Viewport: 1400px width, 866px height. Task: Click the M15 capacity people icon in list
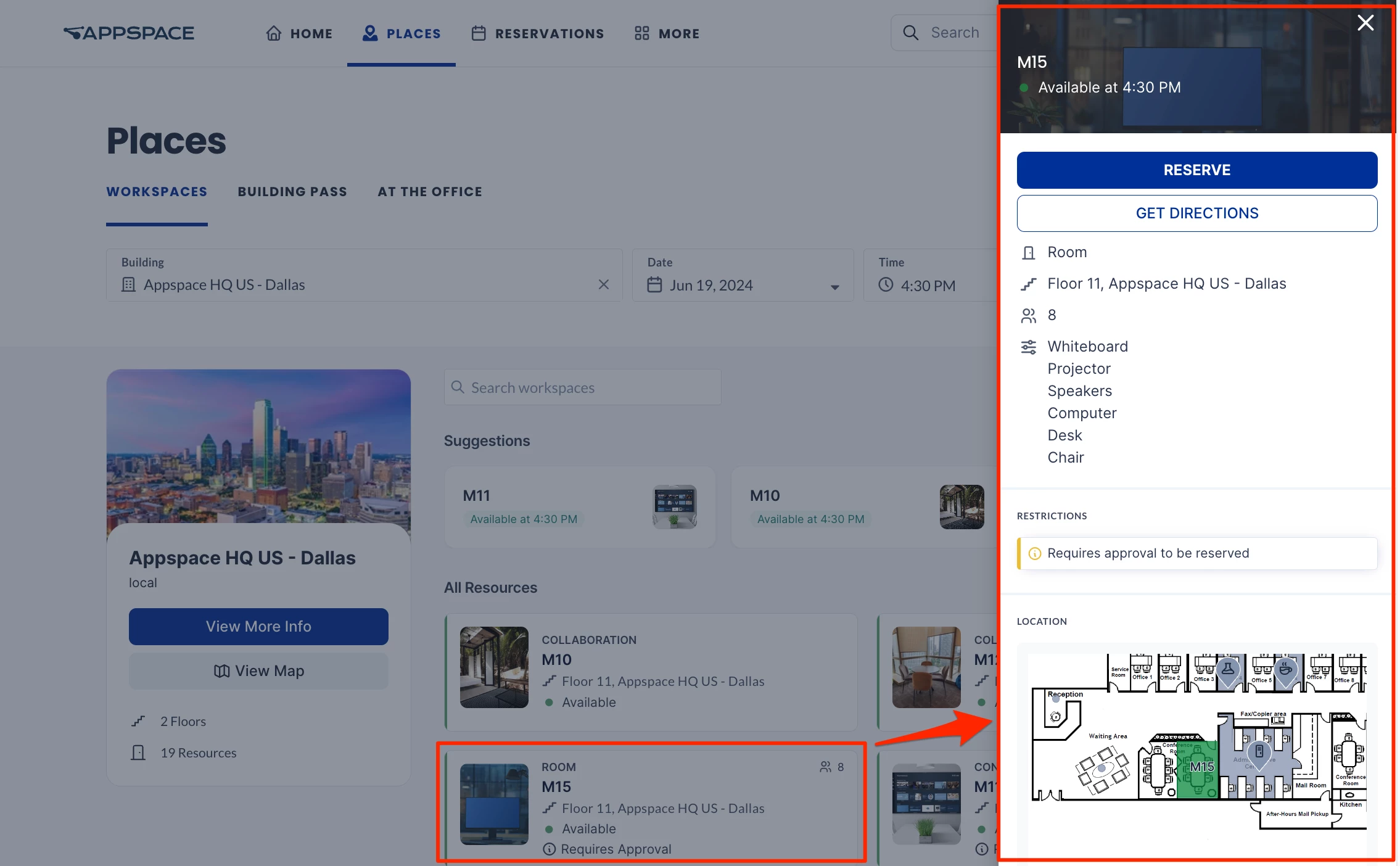pos(825,767)
